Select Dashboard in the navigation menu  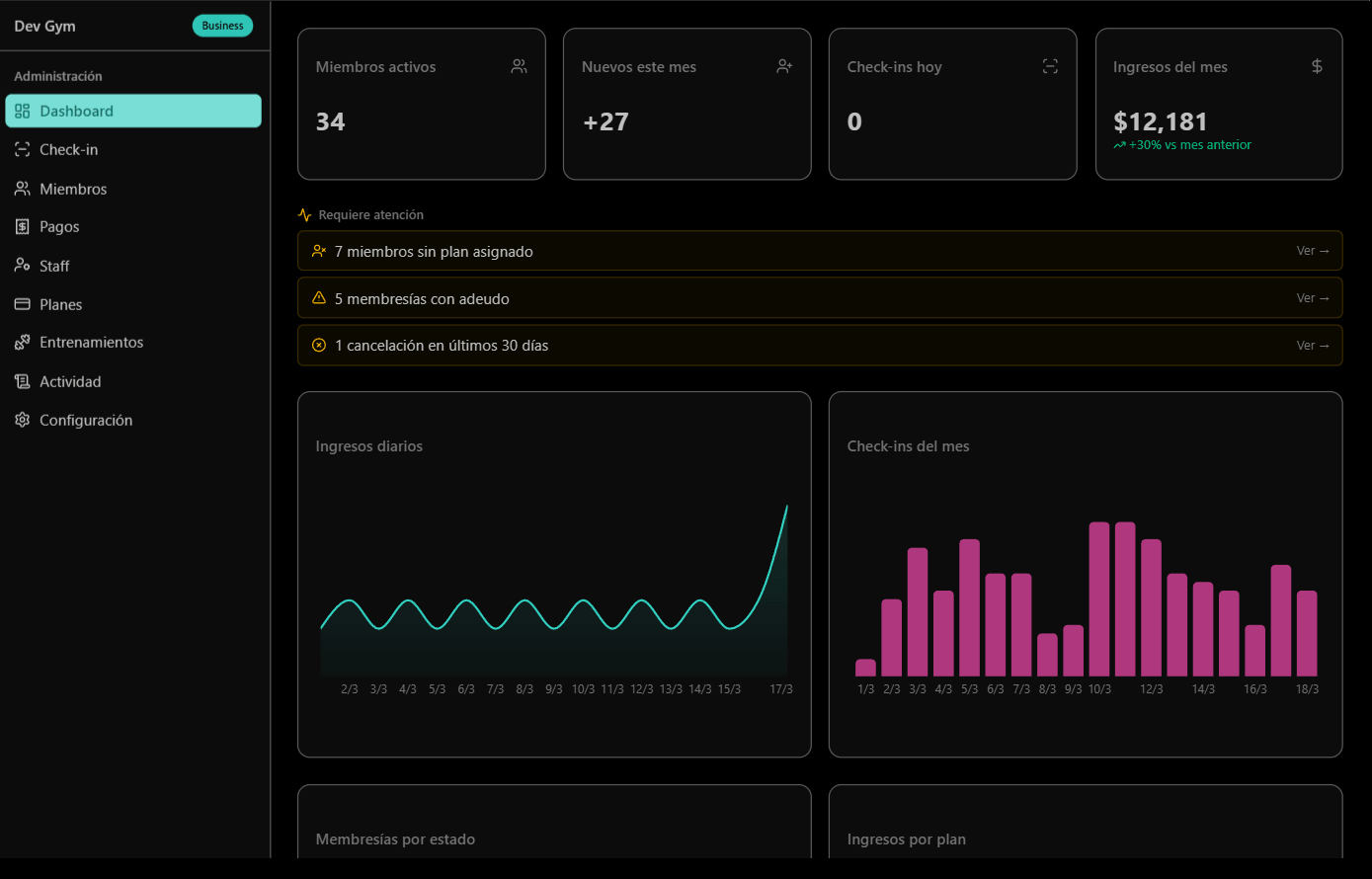(x=133, y=111)
